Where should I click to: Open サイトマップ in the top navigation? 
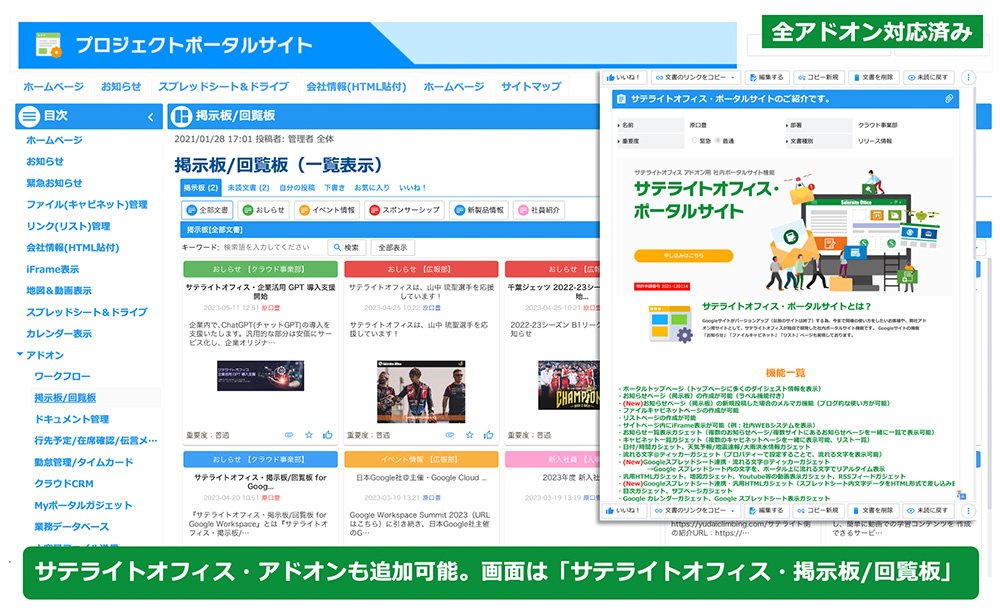pos(531,86)
